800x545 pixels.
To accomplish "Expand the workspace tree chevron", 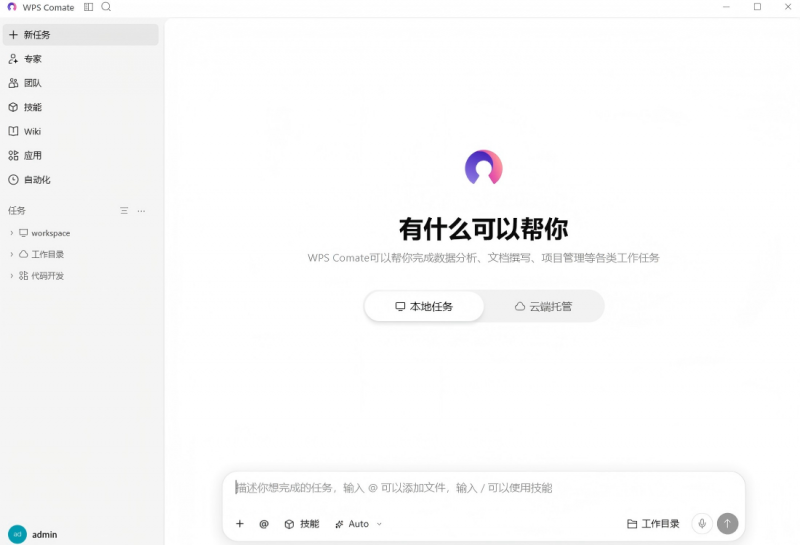I will 12,233.
